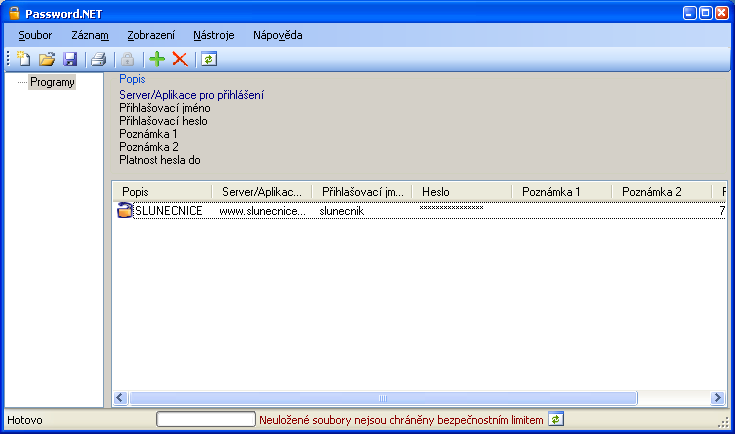The width and height of the screenshot is (735, 434).
Task: Delete record using red X icon
Action: tap(180, 59)
